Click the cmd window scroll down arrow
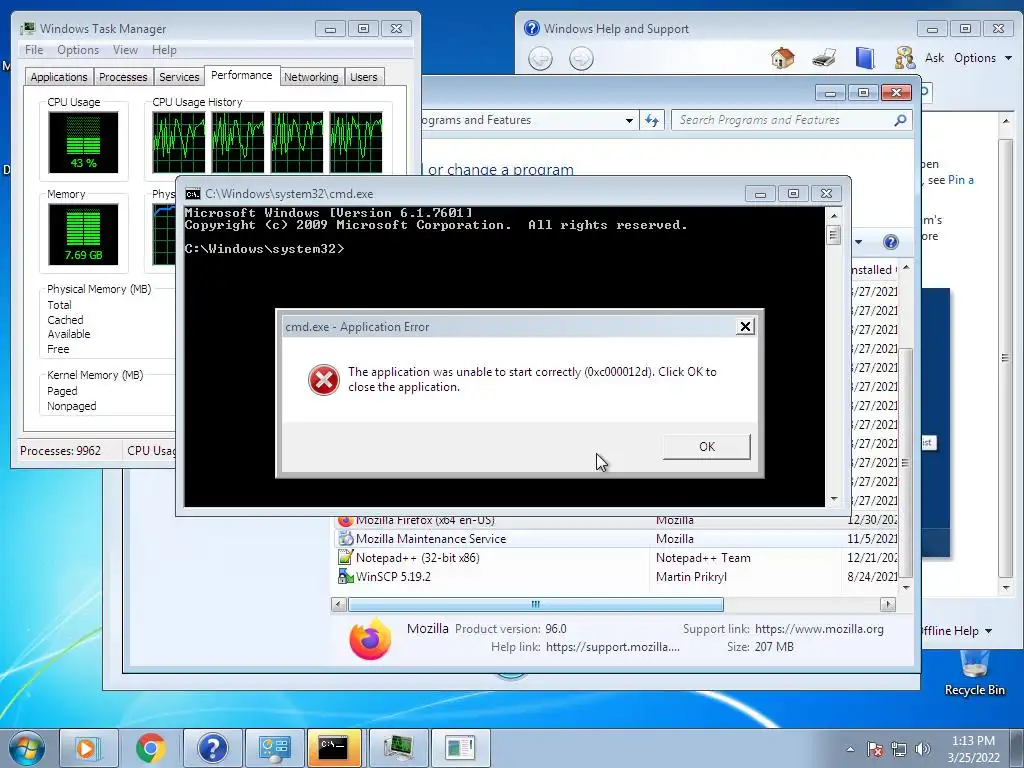The width and height of the screenshot is (1024, 768). click(x=833, y=499)
